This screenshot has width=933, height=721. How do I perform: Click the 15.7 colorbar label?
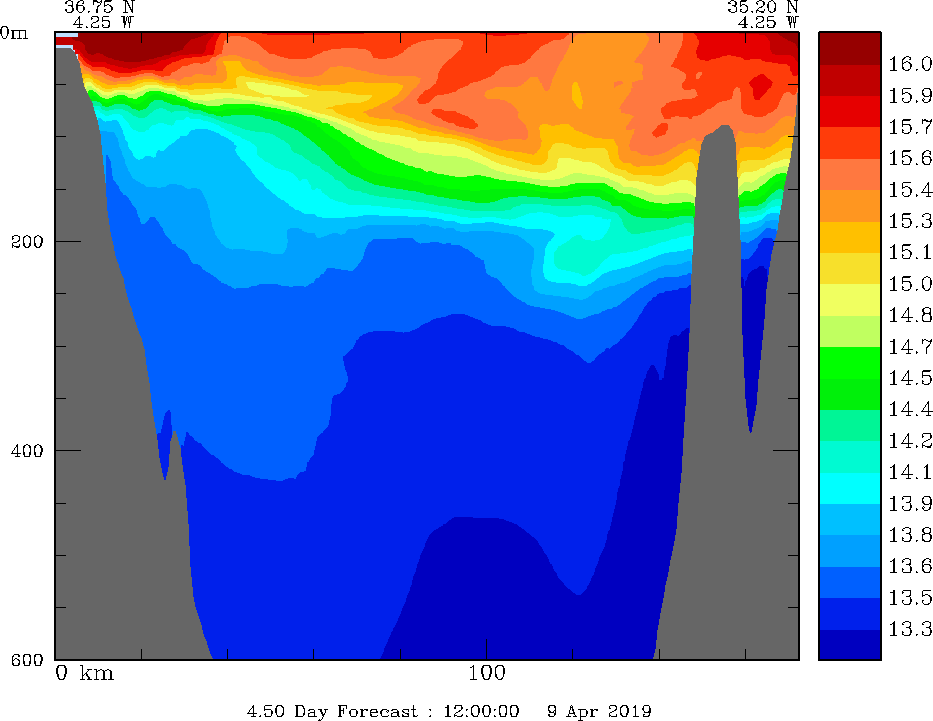coord(910,127)
